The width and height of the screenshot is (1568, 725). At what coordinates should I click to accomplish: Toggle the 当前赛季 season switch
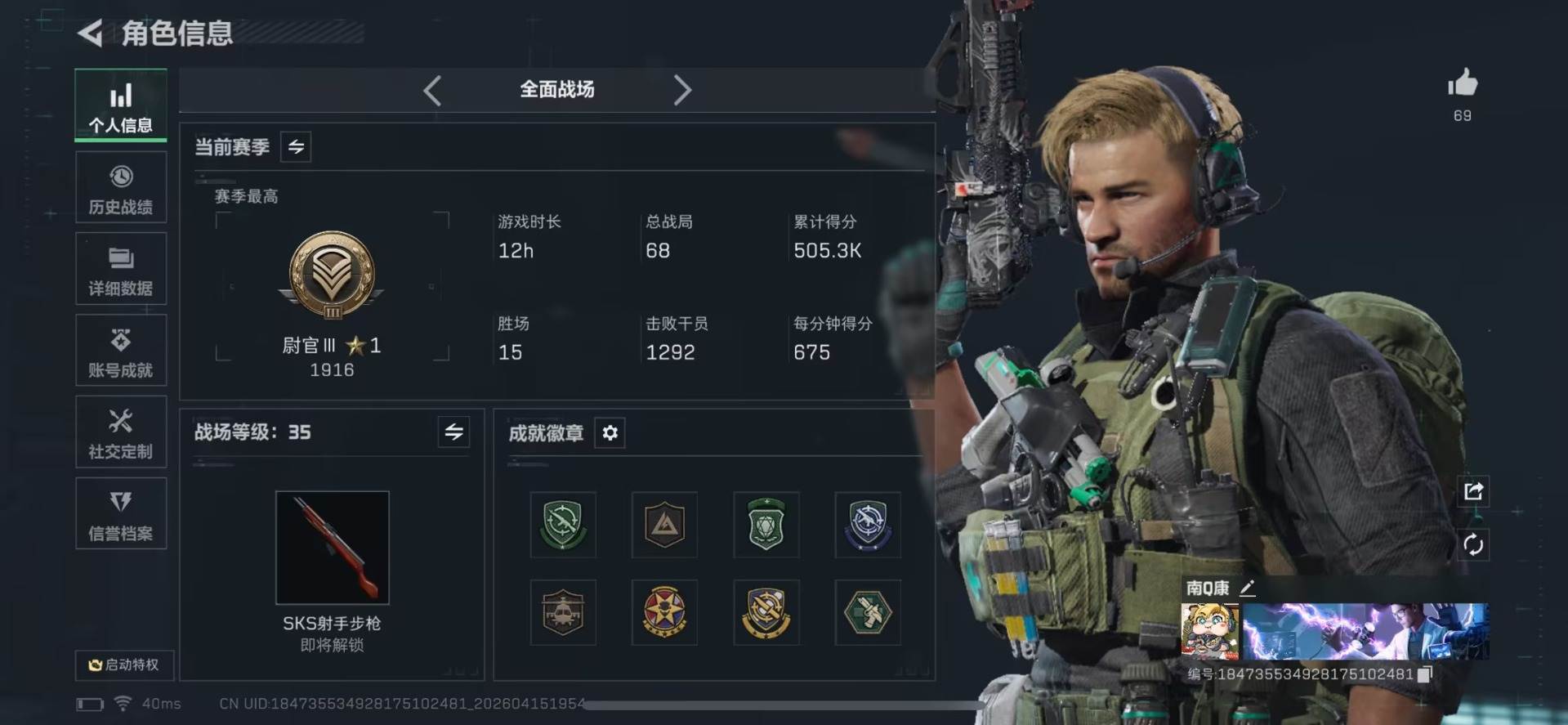click(x=296, y=147)
